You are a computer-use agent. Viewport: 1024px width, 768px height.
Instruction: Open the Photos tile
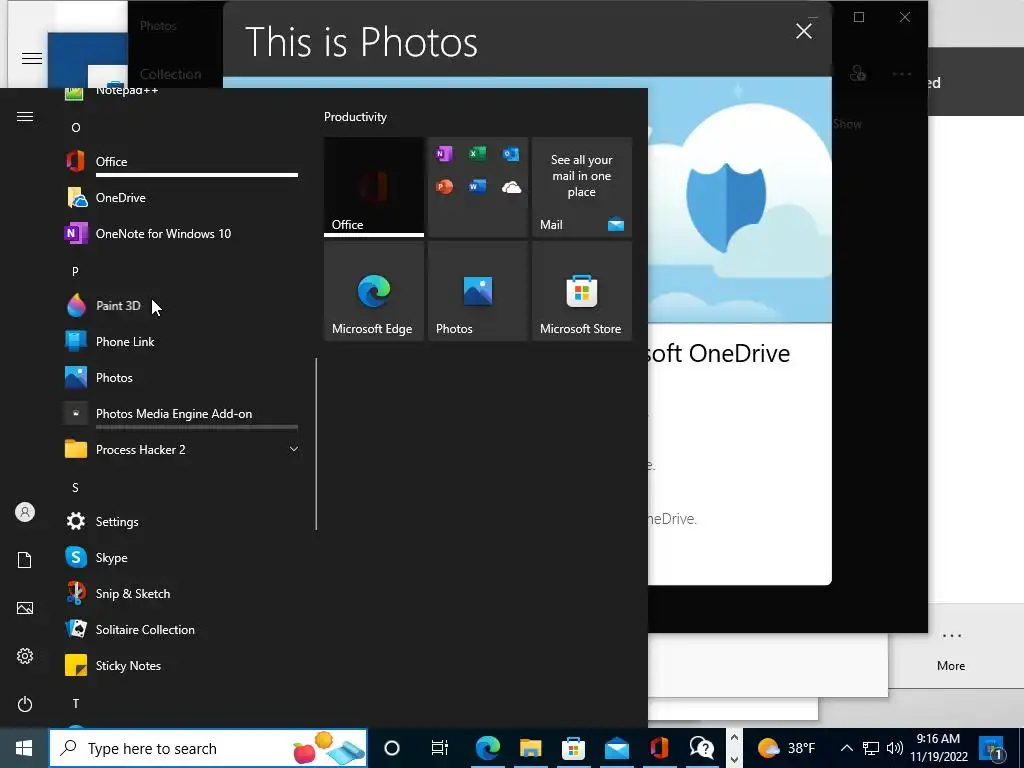pos(477,291)
